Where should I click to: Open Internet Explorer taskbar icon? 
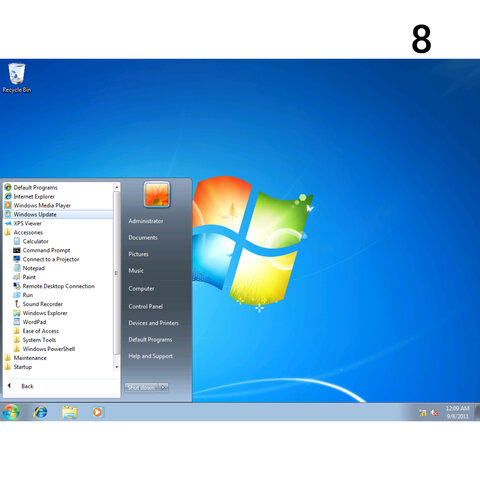[x=40, y=412]
